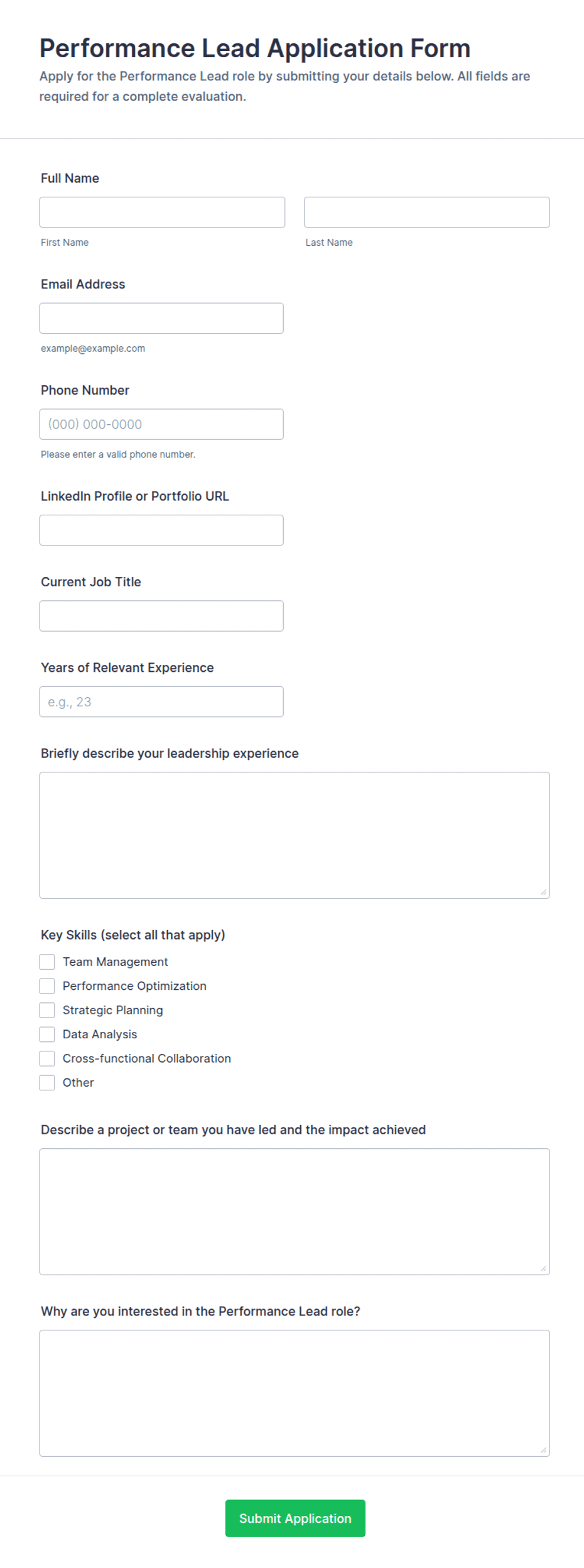
Task: Click the role interest text area resize handle
Action: pos(543,1450)
